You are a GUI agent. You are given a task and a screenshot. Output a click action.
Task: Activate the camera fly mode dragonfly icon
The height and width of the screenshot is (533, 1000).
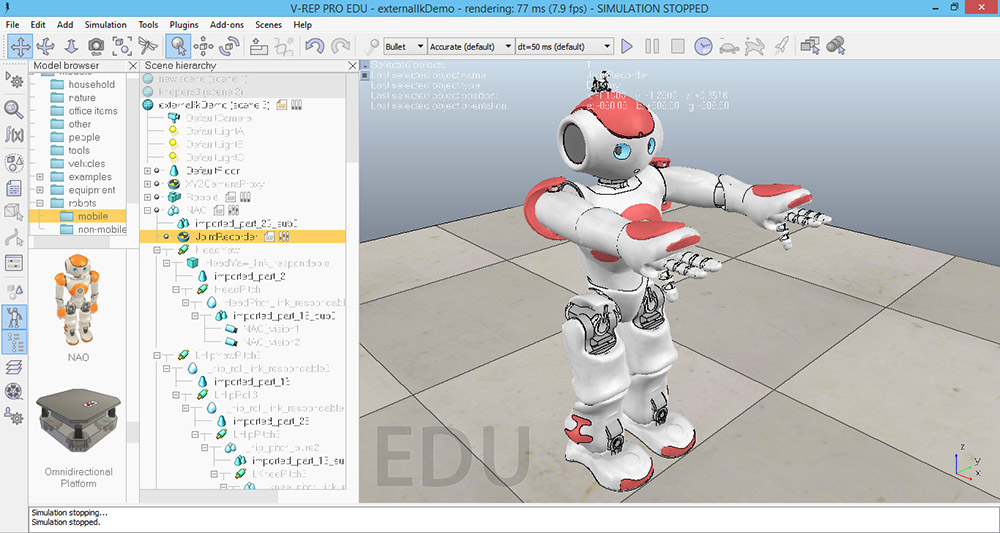pos(147,47)
